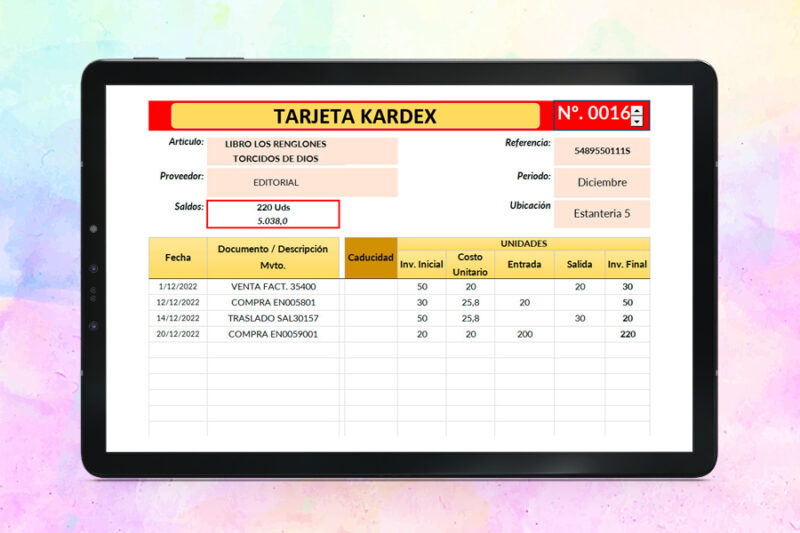Select the VENTA FACT. 35400 description cell

tap(273, 287)
